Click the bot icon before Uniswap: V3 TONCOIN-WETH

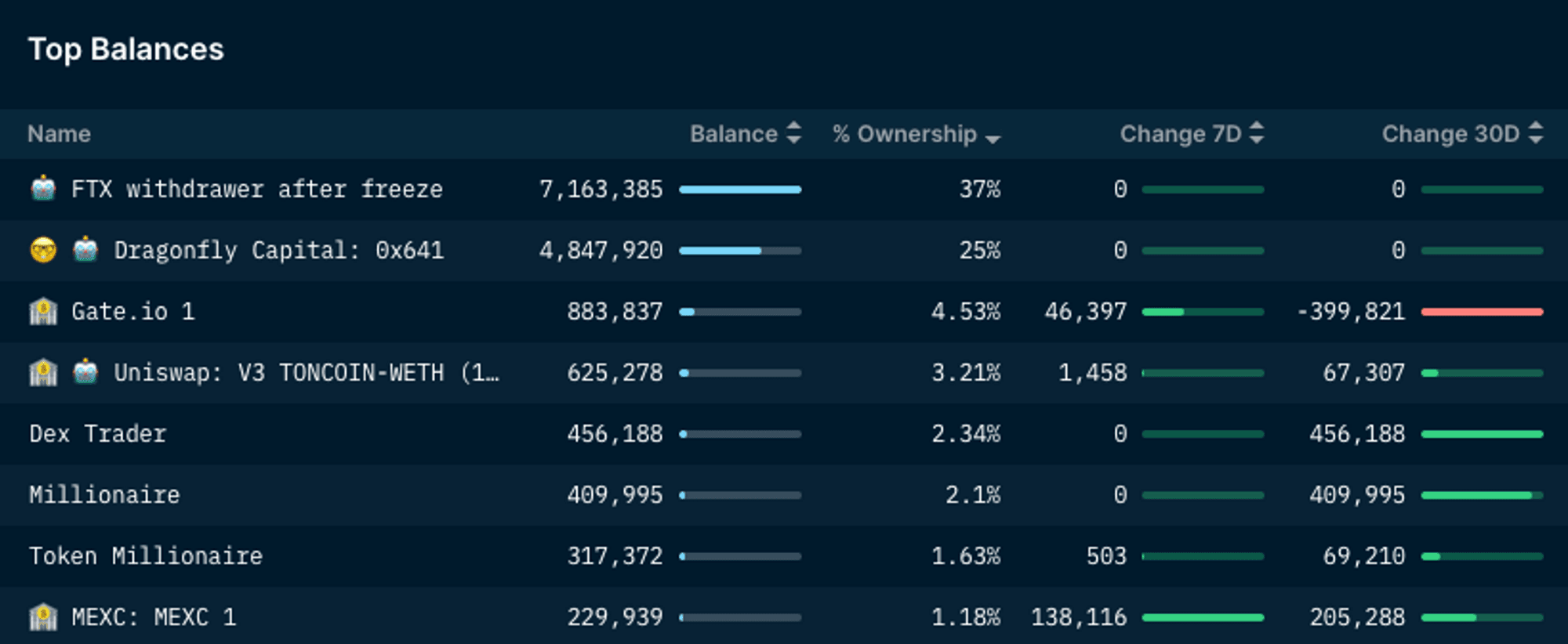[x=85, y=372]
